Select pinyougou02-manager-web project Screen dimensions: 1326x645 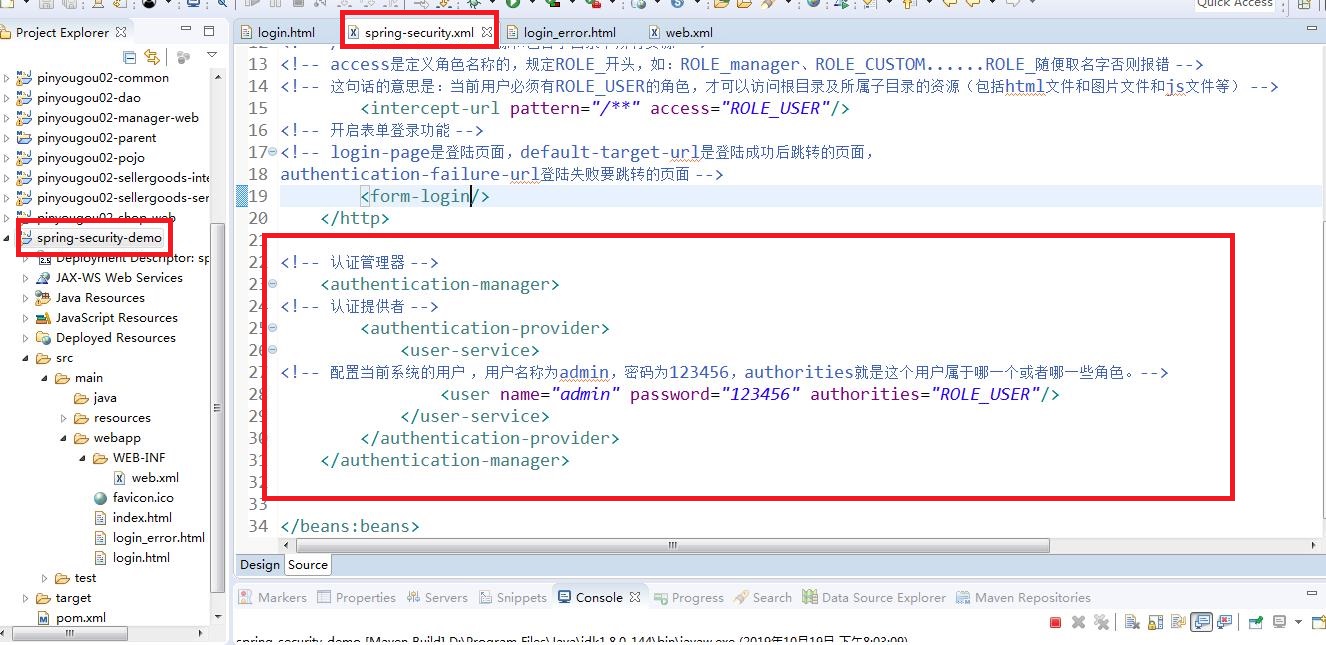tap(108, 118)
